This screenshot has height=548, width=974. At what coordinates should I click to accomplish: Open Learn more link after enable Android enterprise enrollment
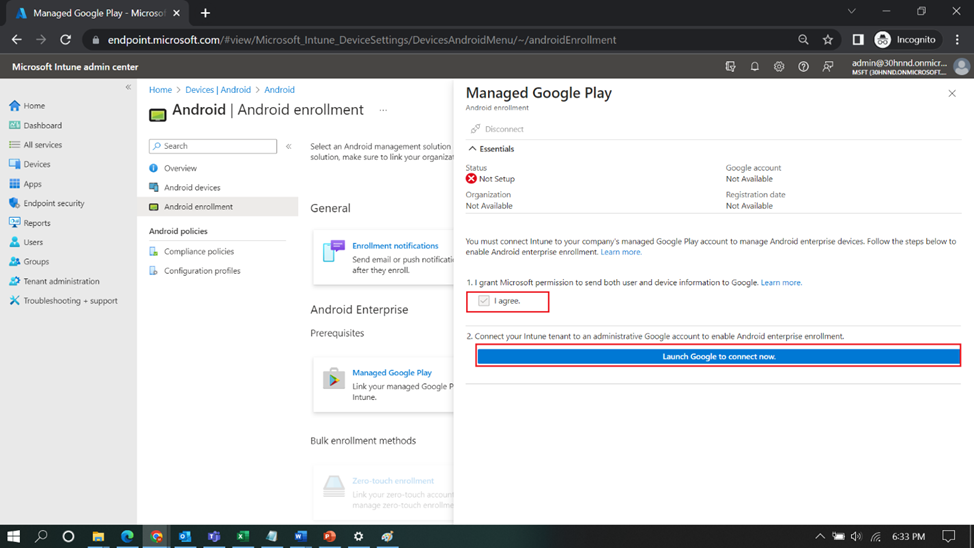click(x=621, y=252)
